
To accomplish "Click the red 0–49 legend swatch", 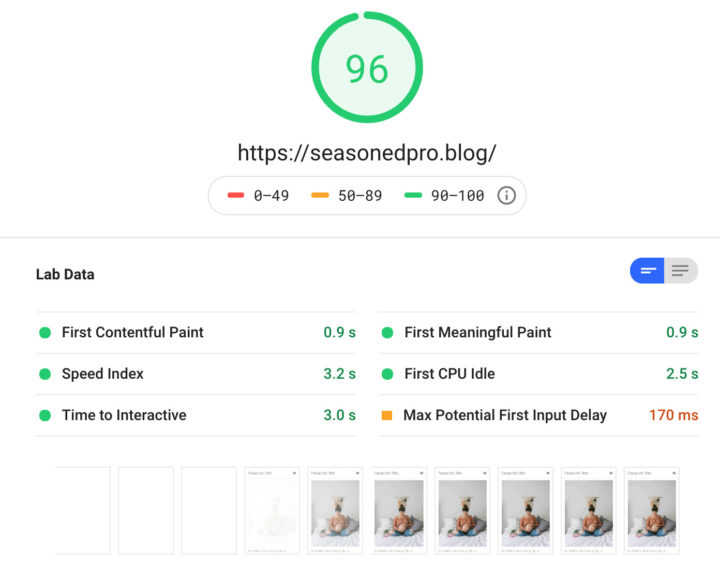I will (x=236, y=195).
